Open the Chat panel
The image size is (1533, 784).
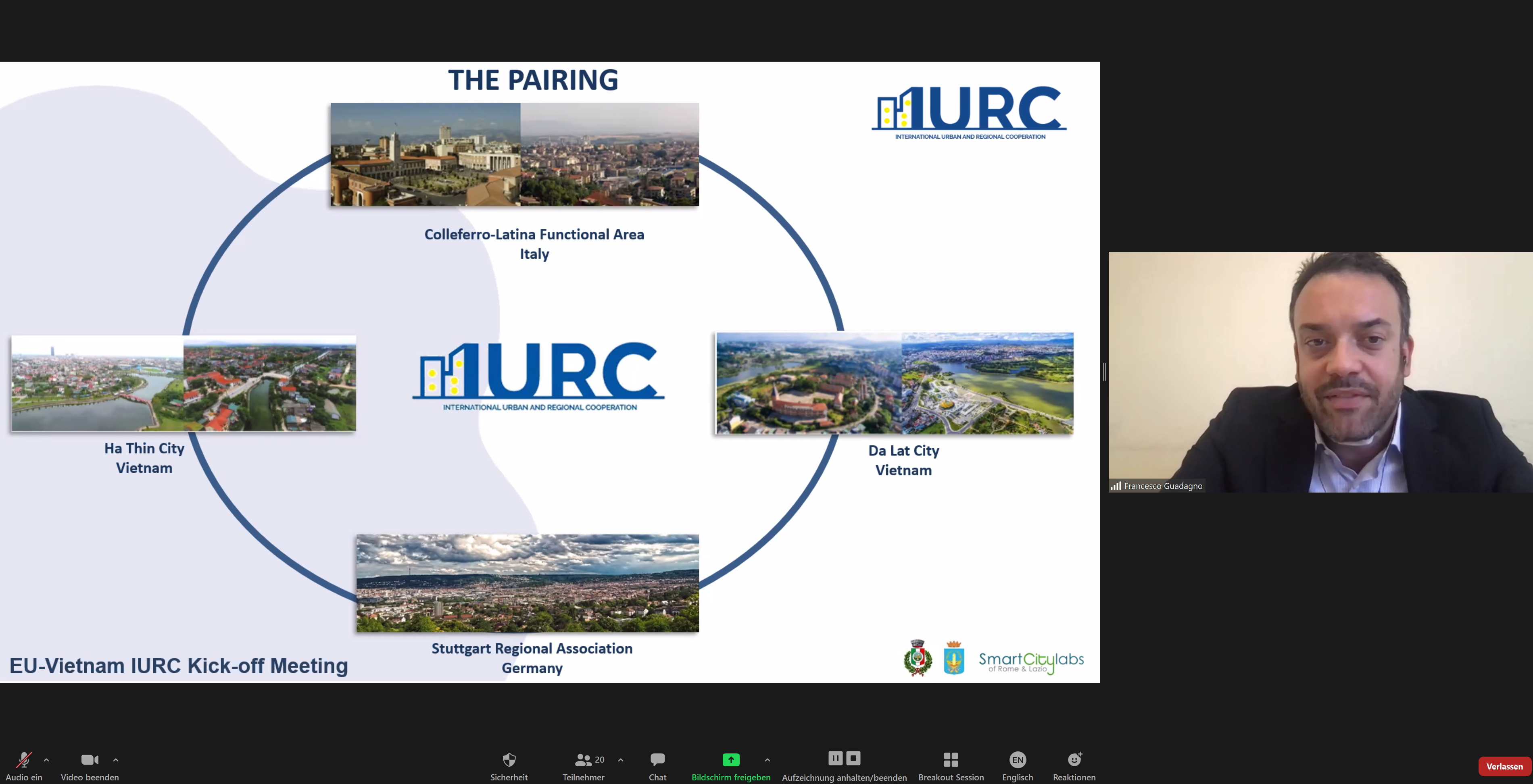[657, 759]
